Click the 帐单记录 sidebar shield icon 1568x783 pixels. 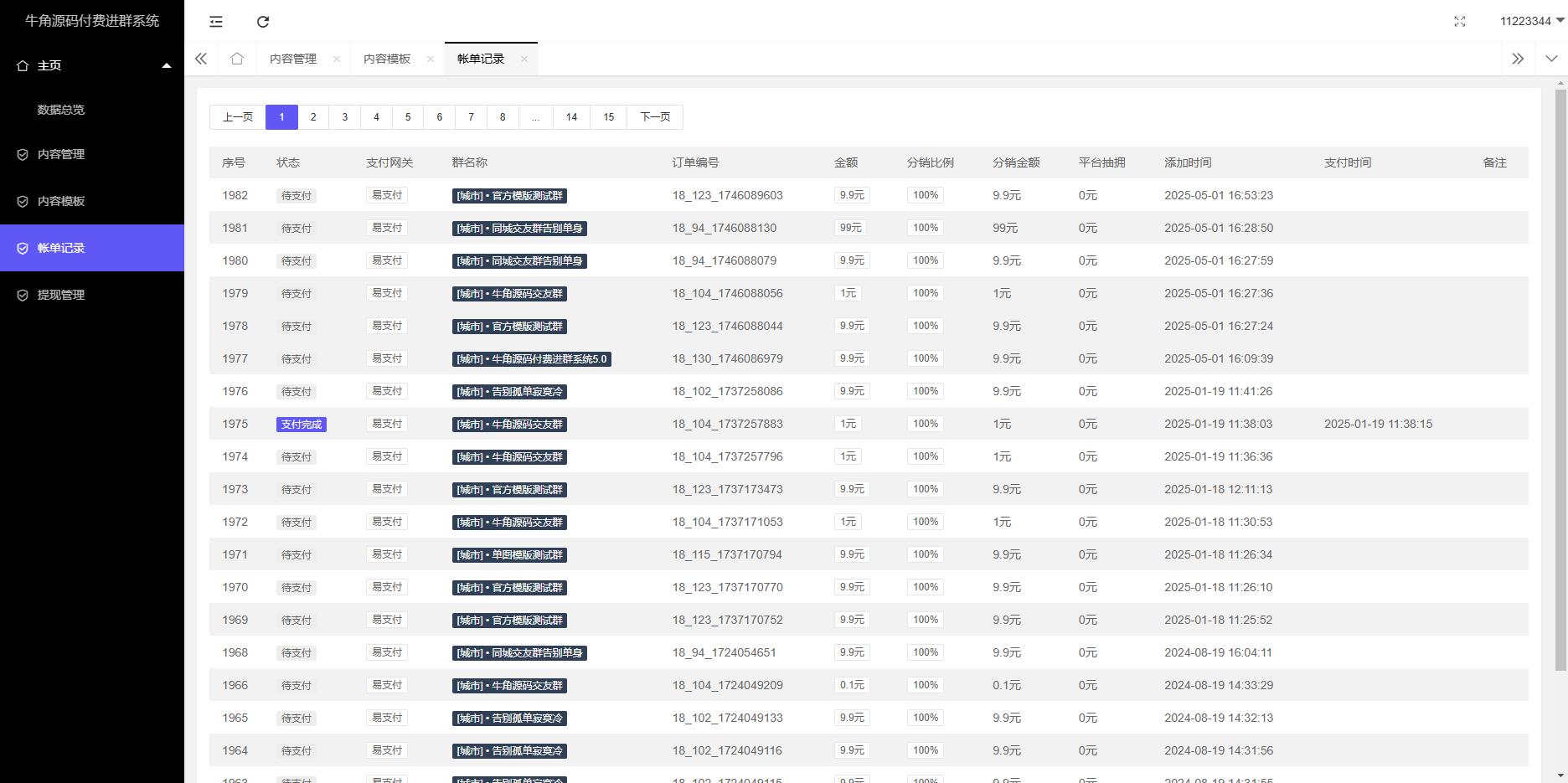click(23, 248)
